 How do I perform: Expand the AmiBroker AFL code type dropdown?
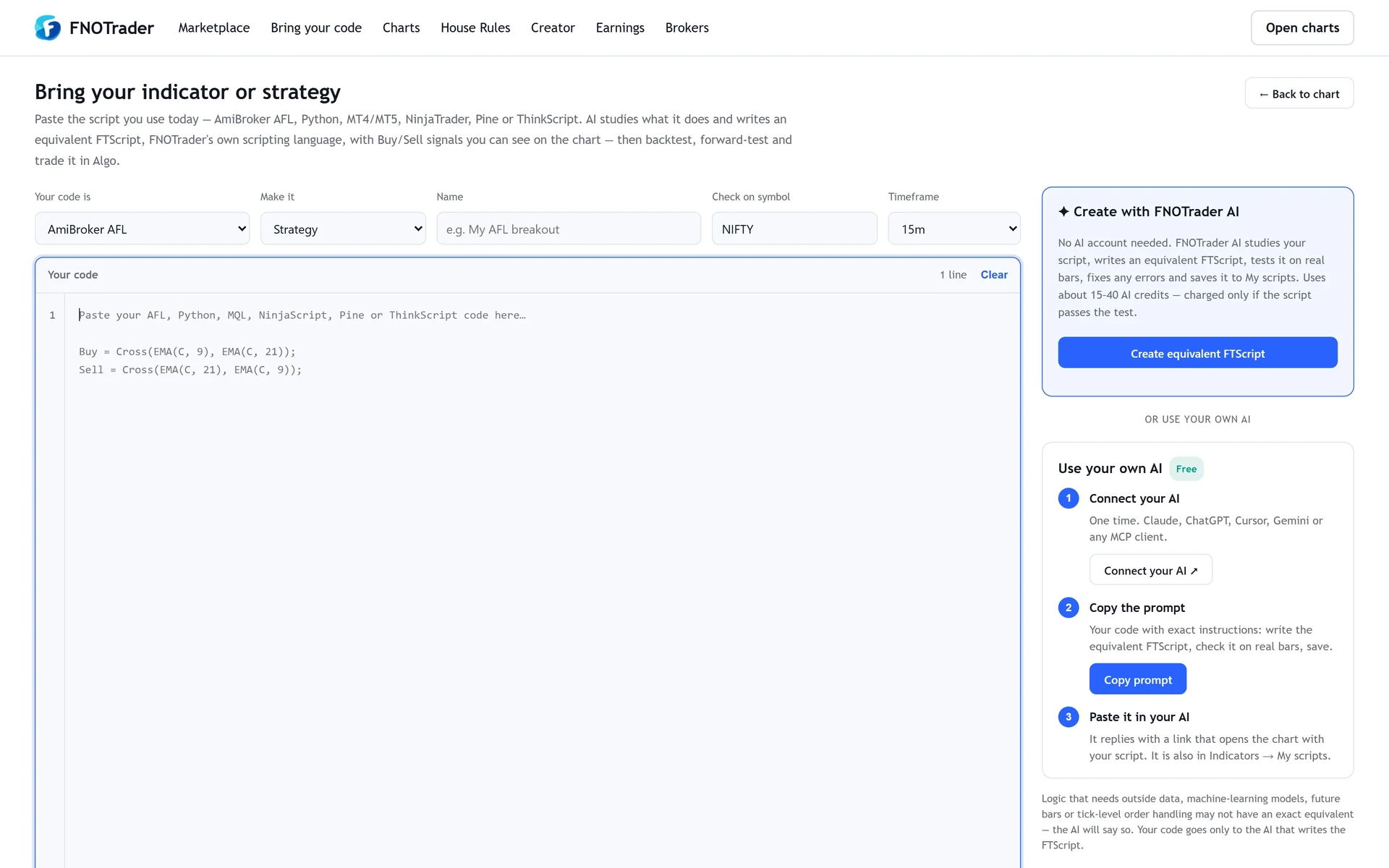click(x=143, y=229)
